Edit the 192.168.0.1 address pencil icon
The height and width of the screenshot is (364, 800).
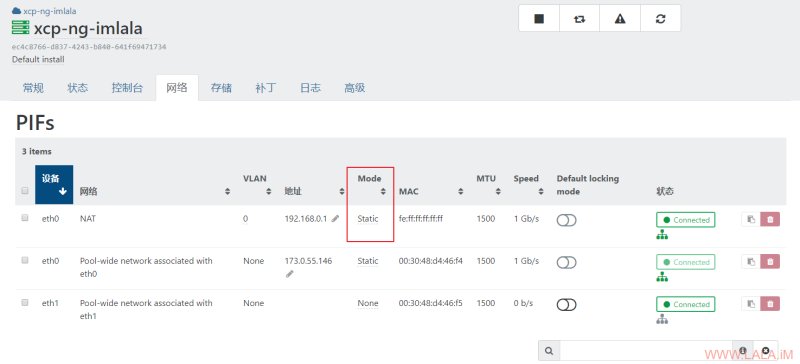(x=335, y=219)
